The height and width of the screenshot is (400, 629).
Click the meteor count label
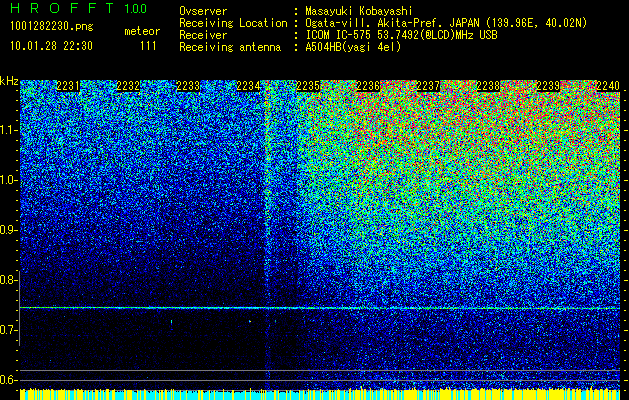click(x=142, y=31)
